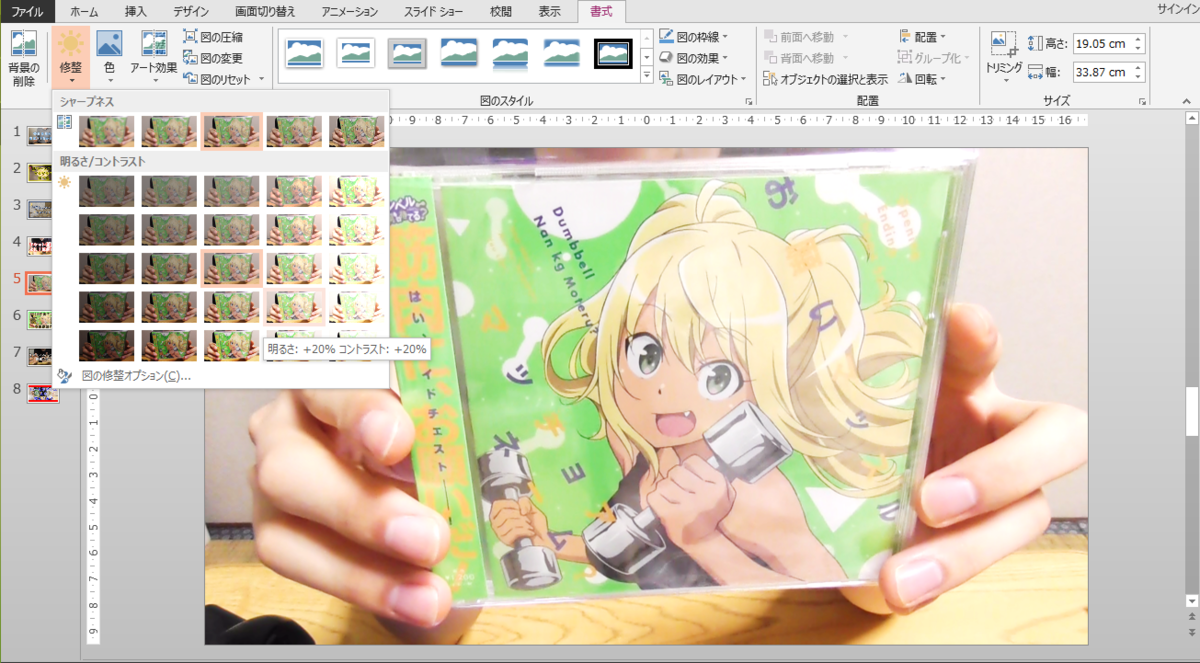This screenshot has width=1200, height=663.
Task: Select the last sharpness preset thumbnail
Action: coord(356,131)
